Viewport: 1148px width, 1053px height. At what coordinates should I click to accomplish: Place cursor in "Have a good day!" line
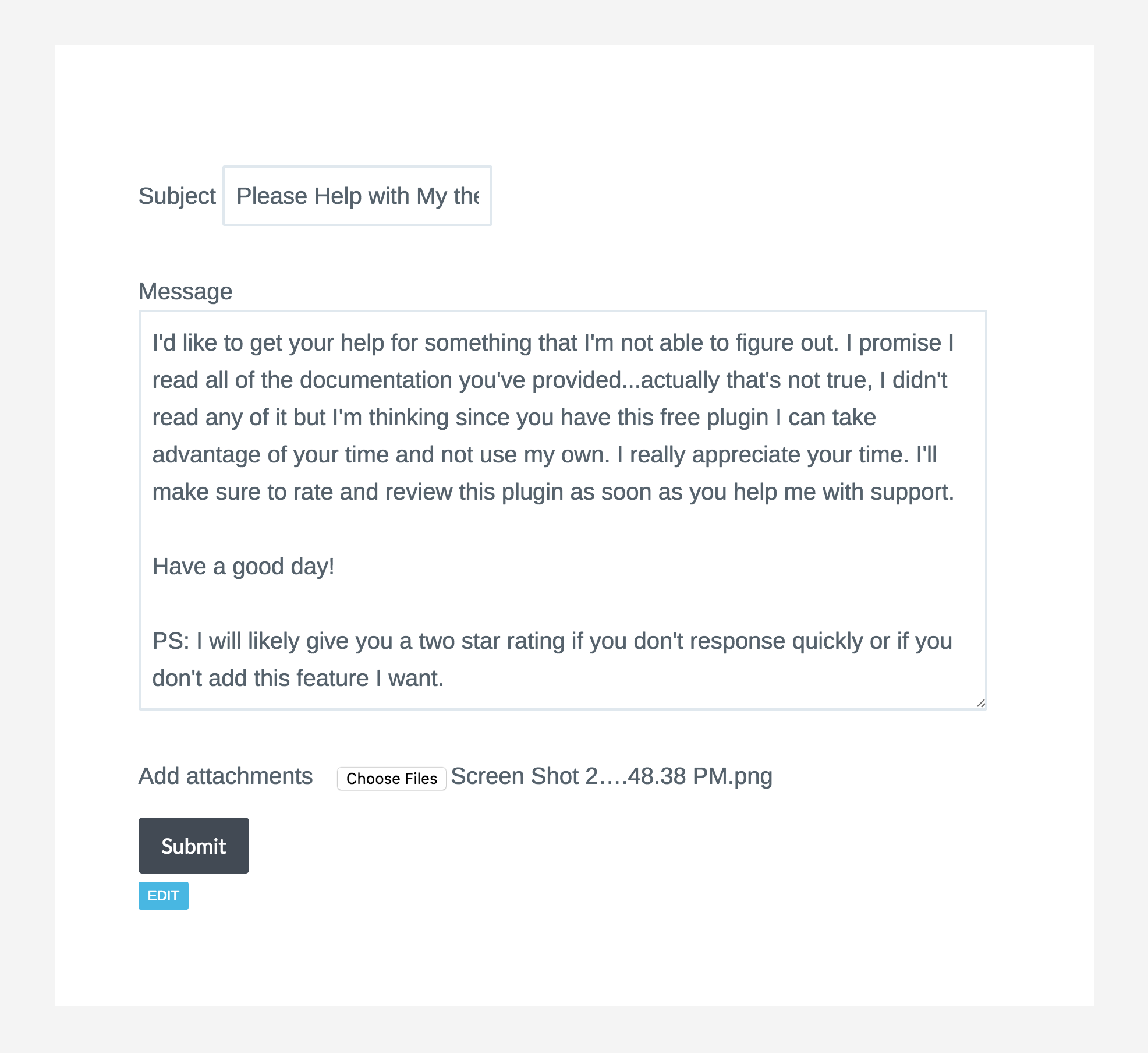click(x=243, y=566)
